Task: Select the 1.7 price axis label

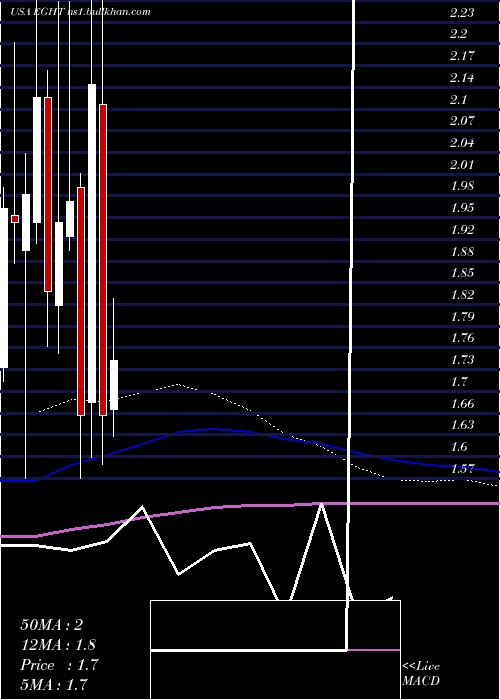Action: 458,382
